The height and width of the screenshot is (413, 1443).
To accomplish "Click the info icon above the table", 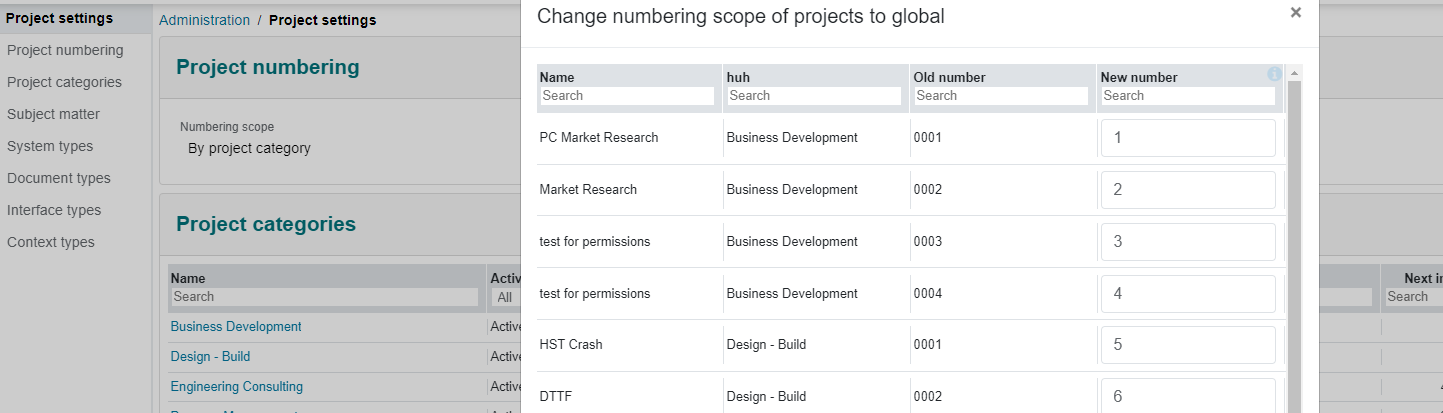I will pos(1274,74).
